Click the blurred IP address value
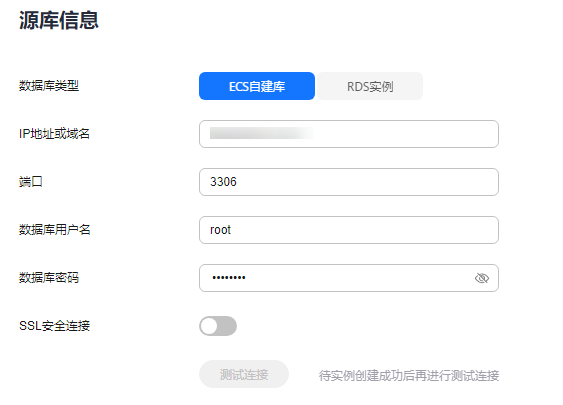The height and width of the screenshot is (405, 563). (x=262, y=133)
